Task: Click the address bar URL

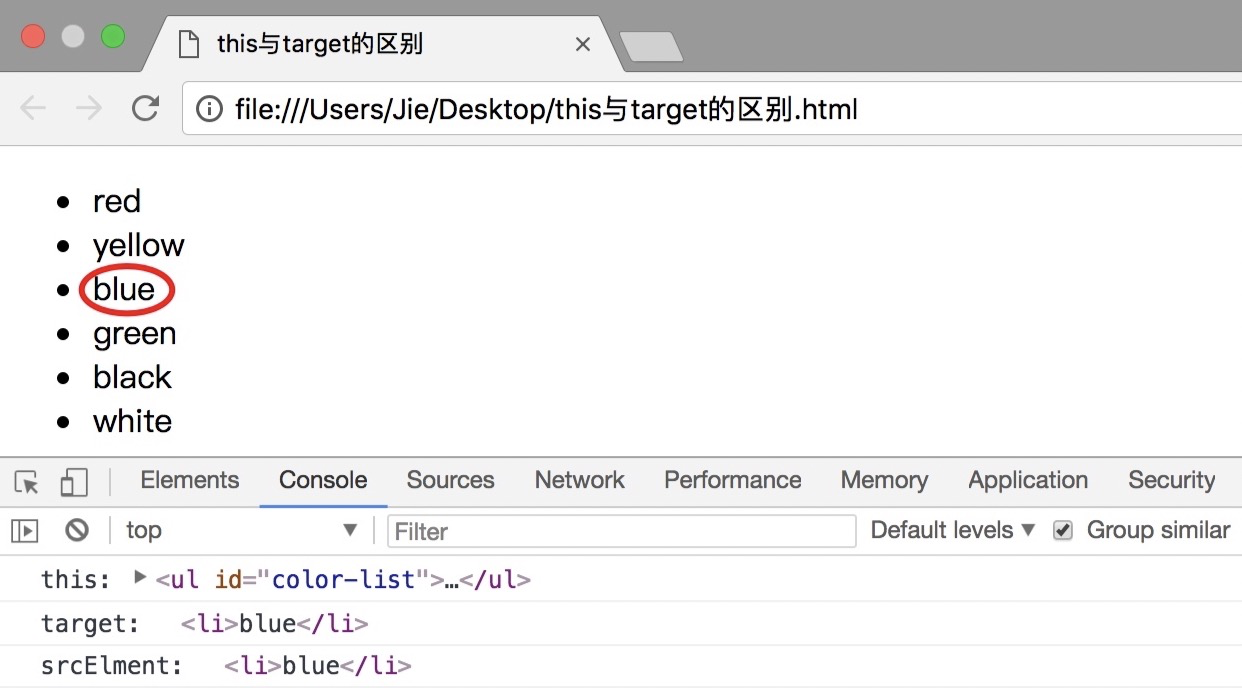Action: coord(546,108)
